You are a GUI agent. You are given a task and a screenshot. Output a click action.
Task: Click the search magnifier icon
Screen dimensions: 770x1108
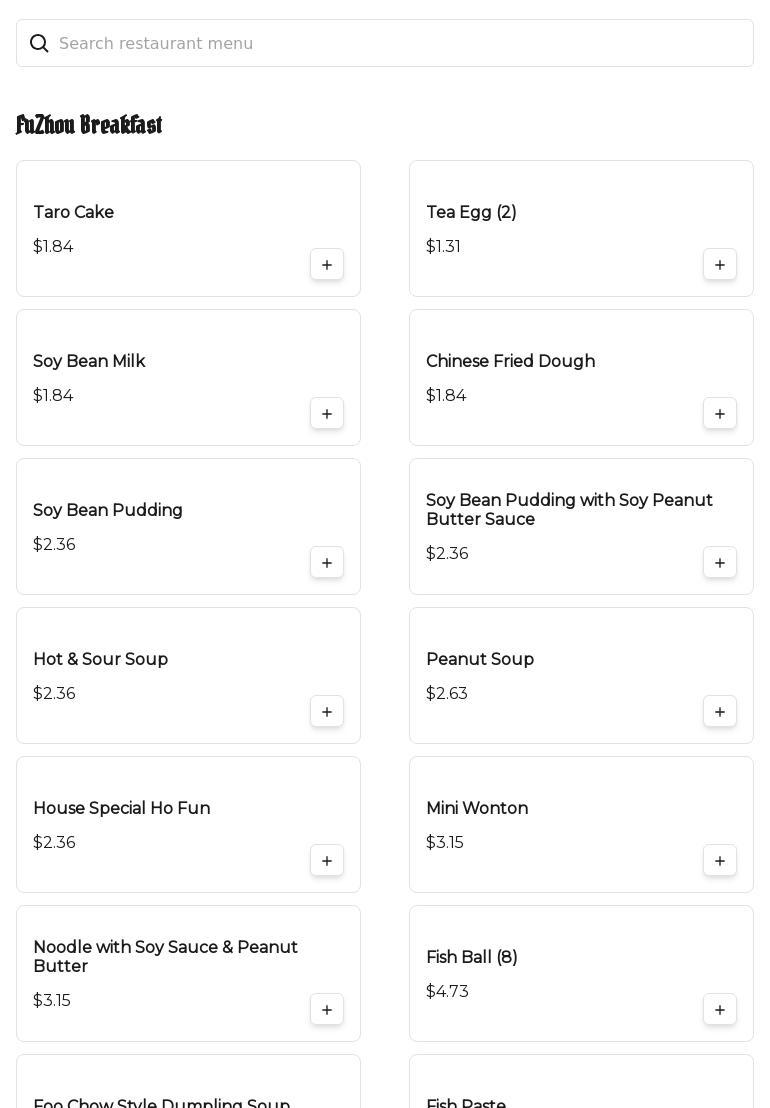pos(39,43)
